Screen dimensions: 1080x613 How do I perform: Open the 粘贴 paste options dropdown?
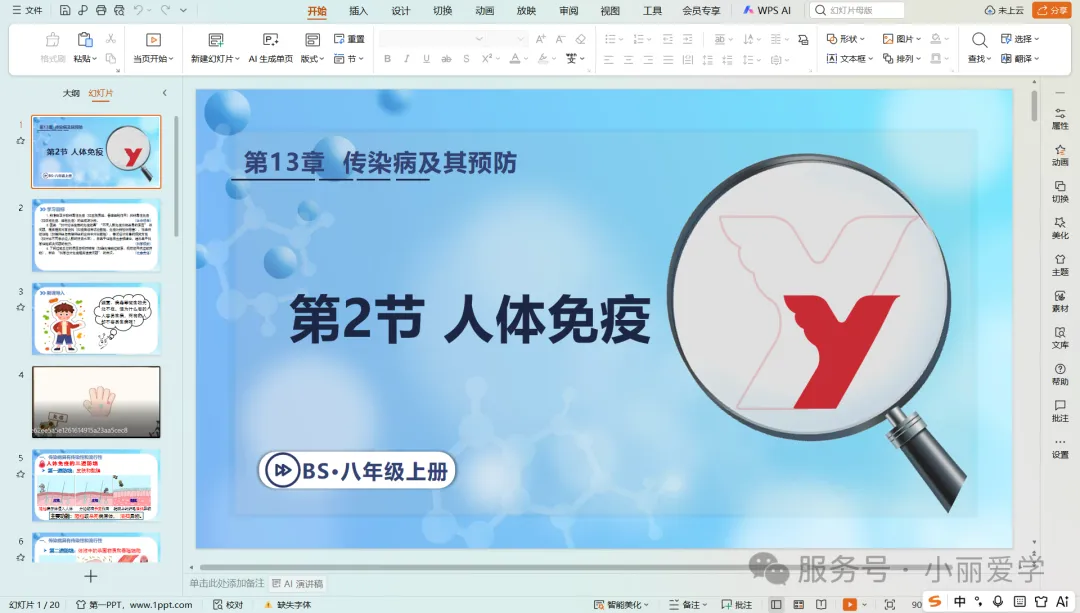(x=85, y=59)
